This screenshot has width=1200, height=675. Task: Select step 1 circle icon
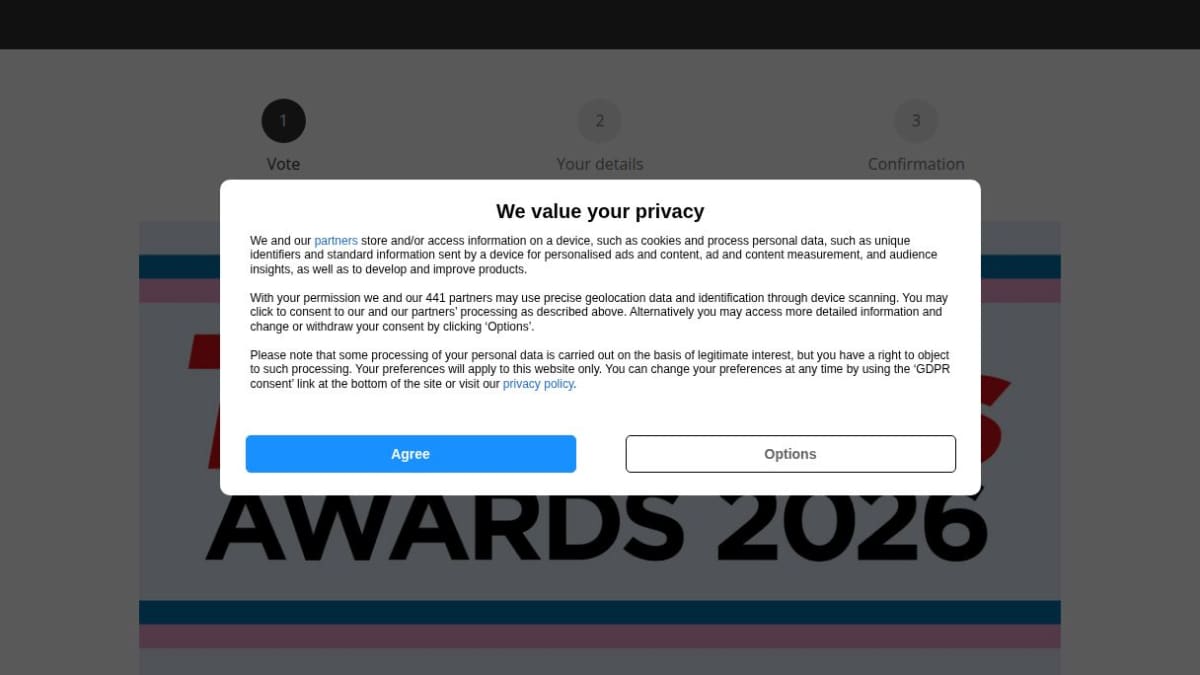283,121
